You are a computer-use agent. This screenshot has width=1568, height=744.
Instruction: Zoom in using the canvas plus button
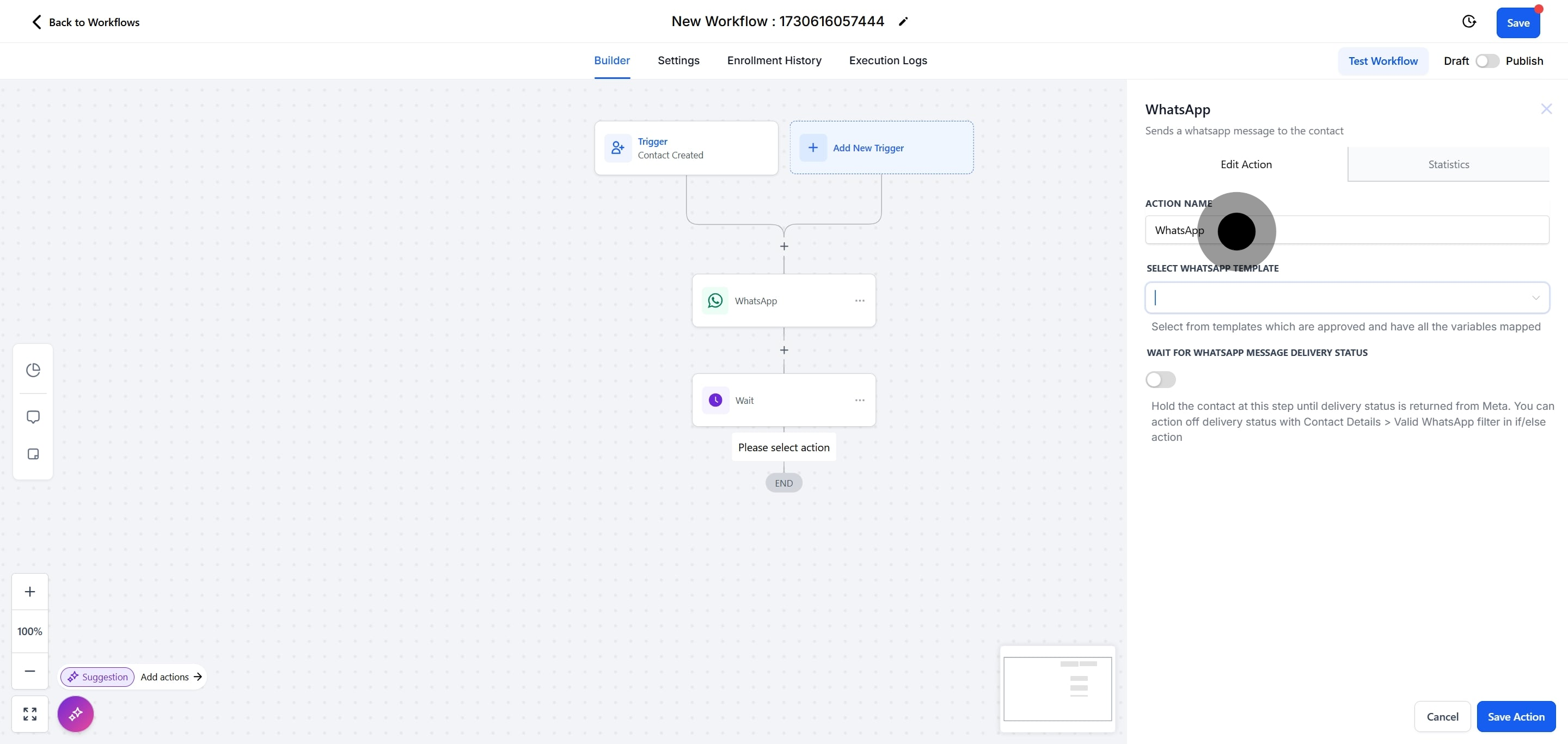point(30,591)
